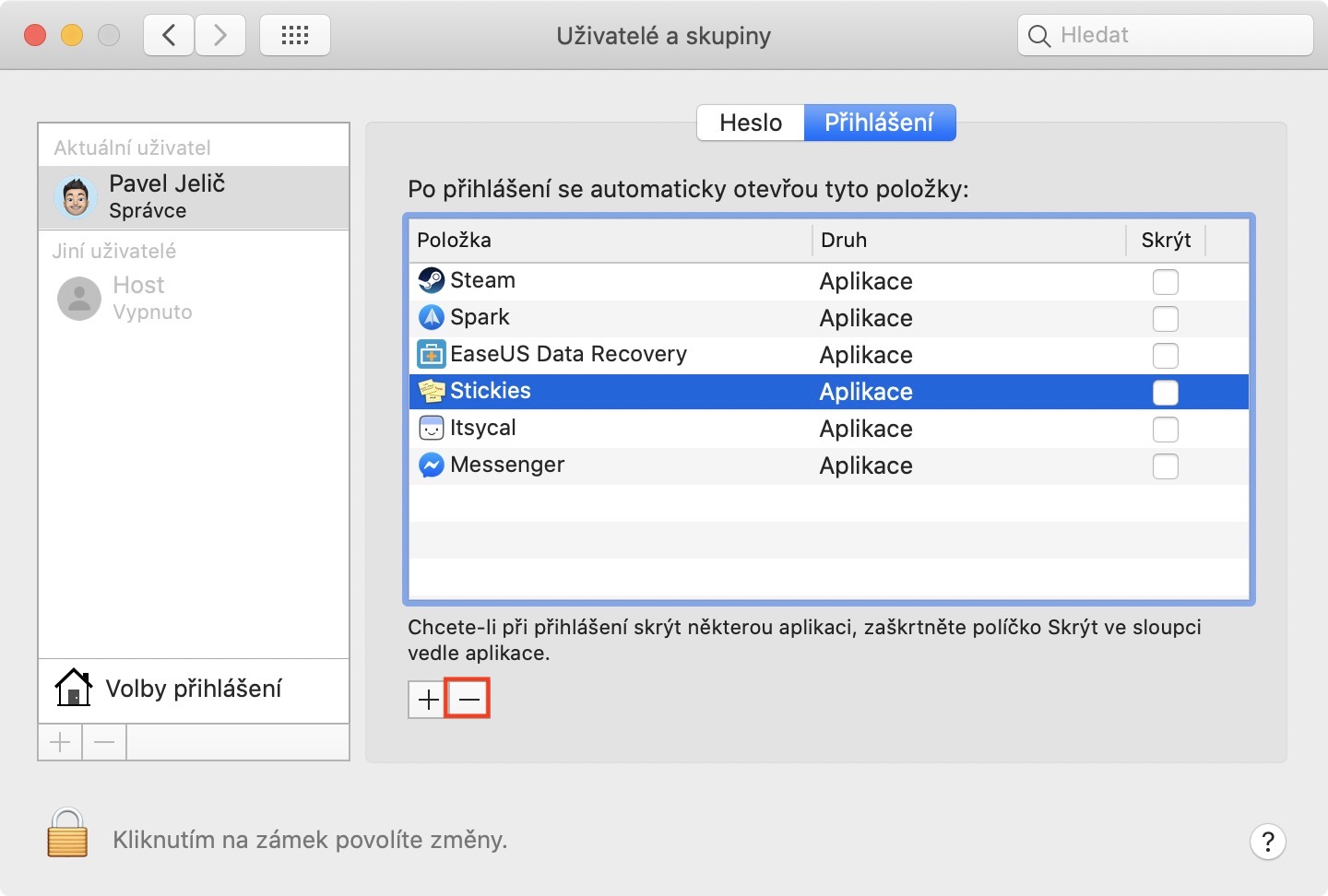Click the plus button to add login item
This screenshot has width=1328, height=896.
(428, 700)
